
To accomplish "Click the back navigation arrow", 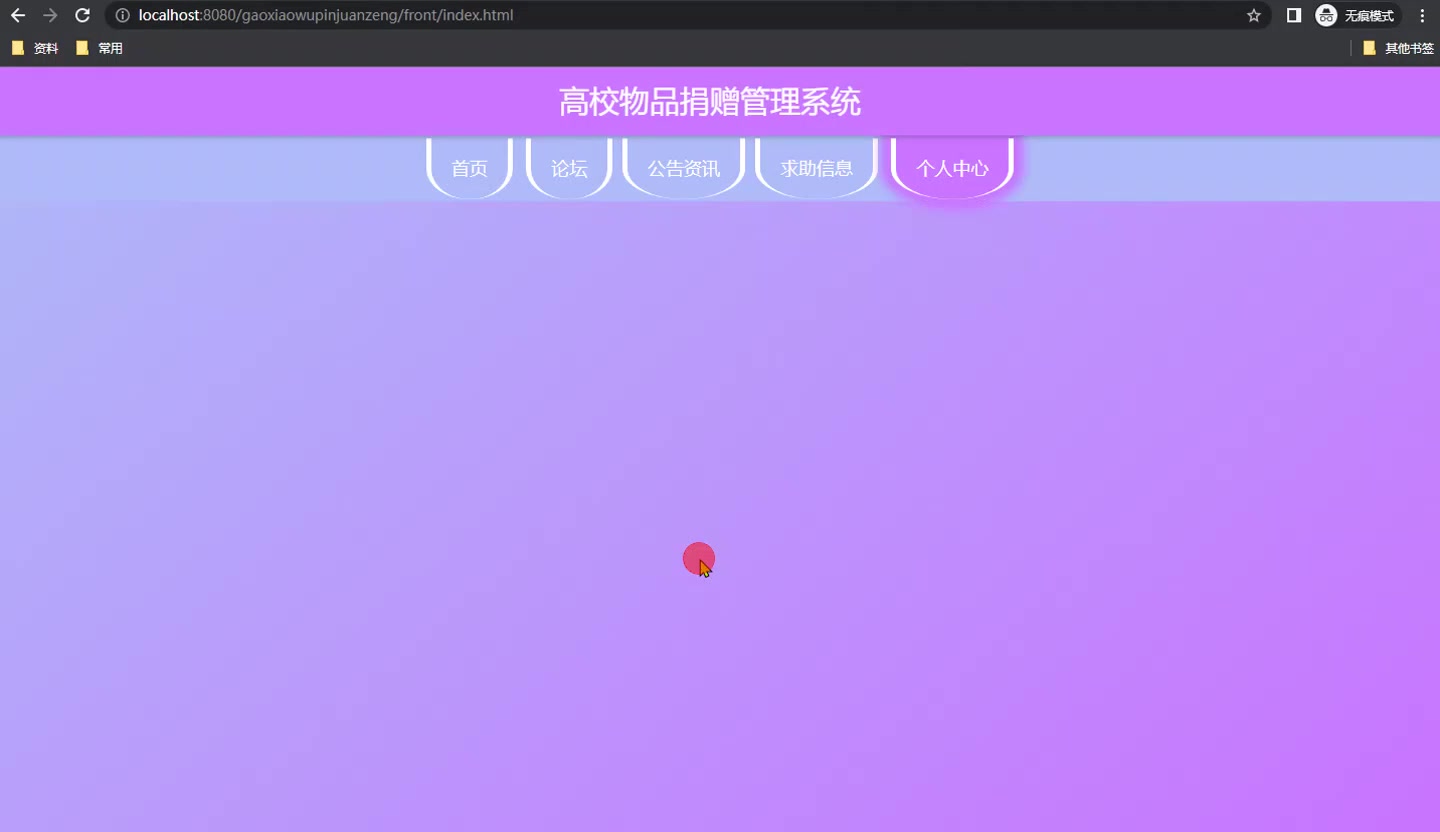I will tap(17, 15).
